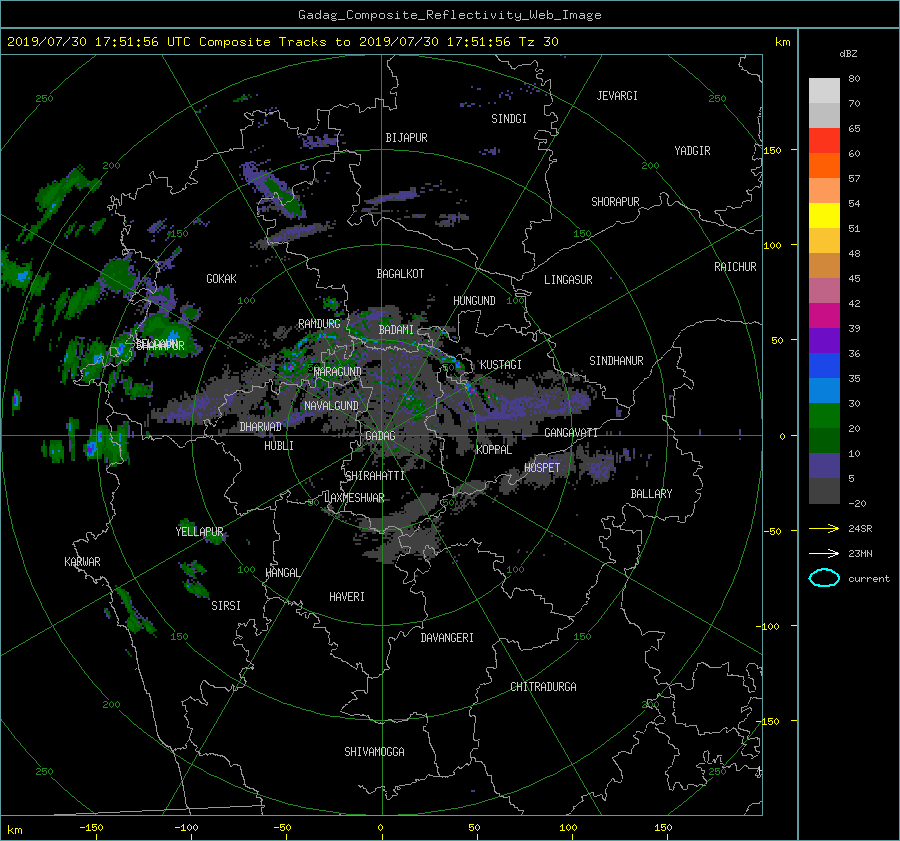Select the light blue 35 dBZ legend swatch
The width and height of the screenshot is (900, 841).
click(824, 390)
